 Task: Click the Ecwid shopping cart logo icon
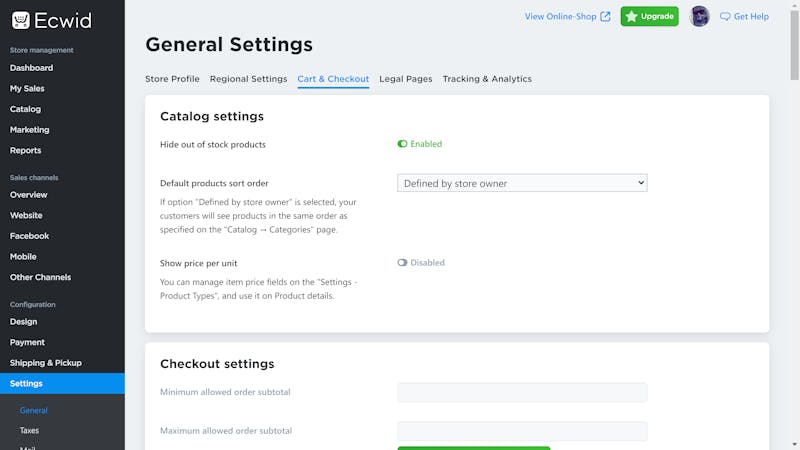pyautogui.click(x=21, y=20)
